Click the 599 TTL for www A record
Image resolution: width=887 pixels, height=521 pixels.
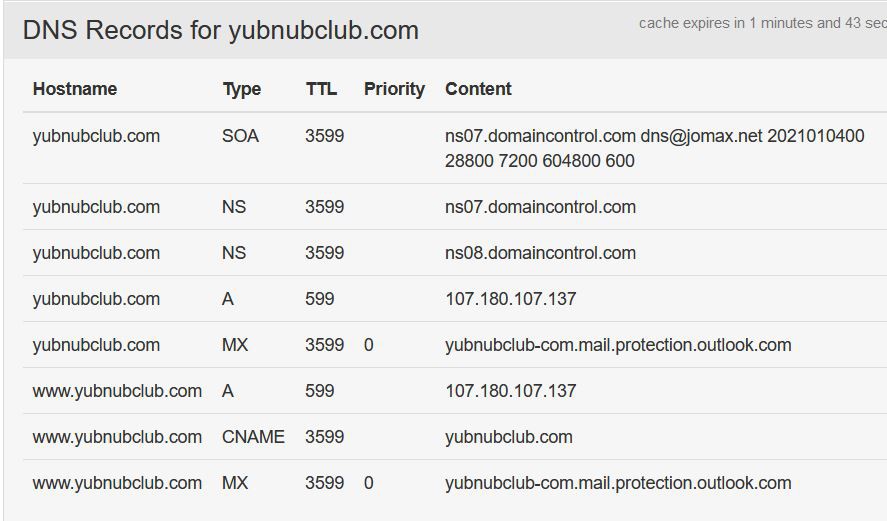point(319,391)
